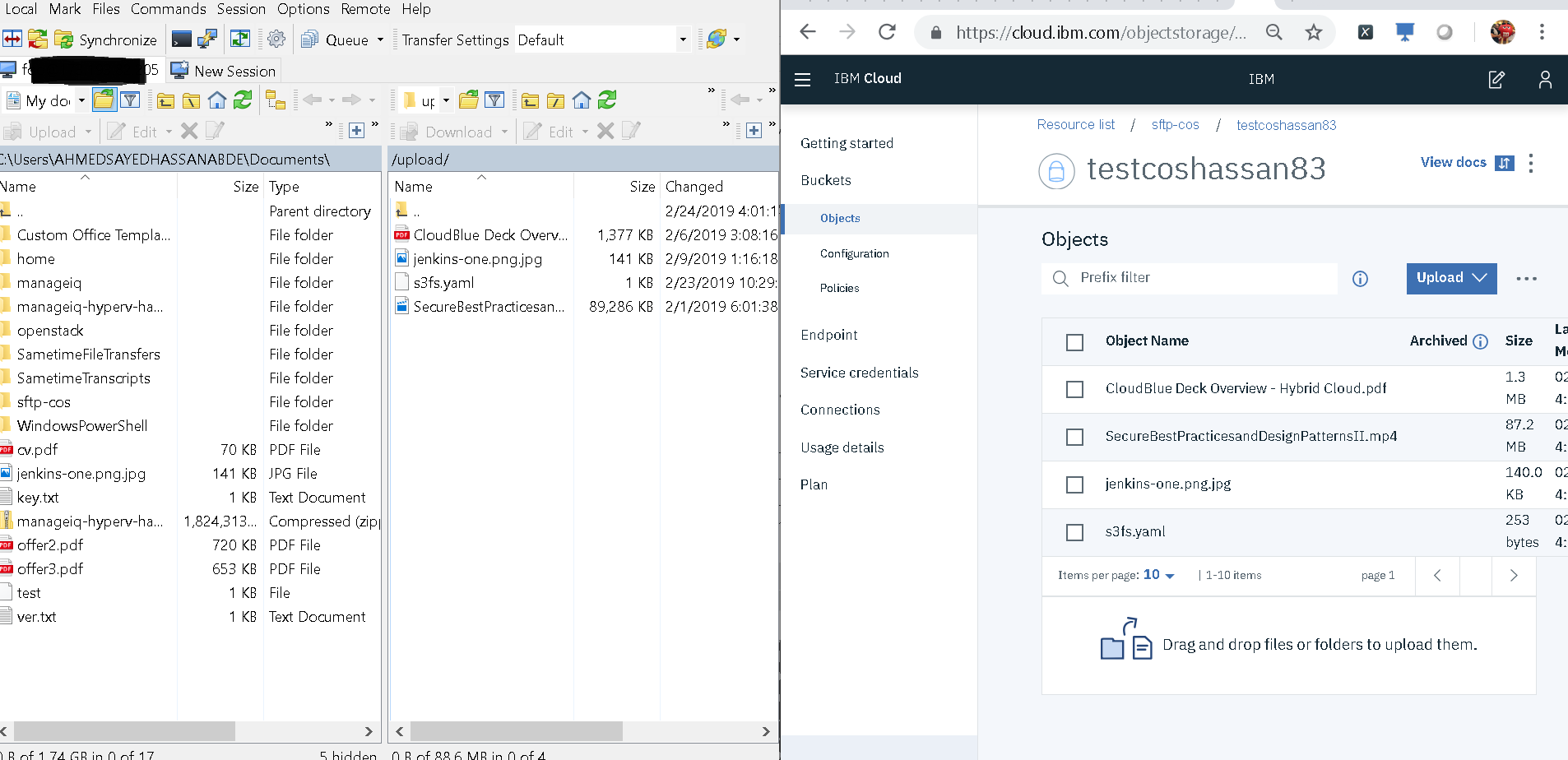Go to remote parent directory icon
Image resolution: width=1568 pixels, height=760 pixels.
coord(530,100)
